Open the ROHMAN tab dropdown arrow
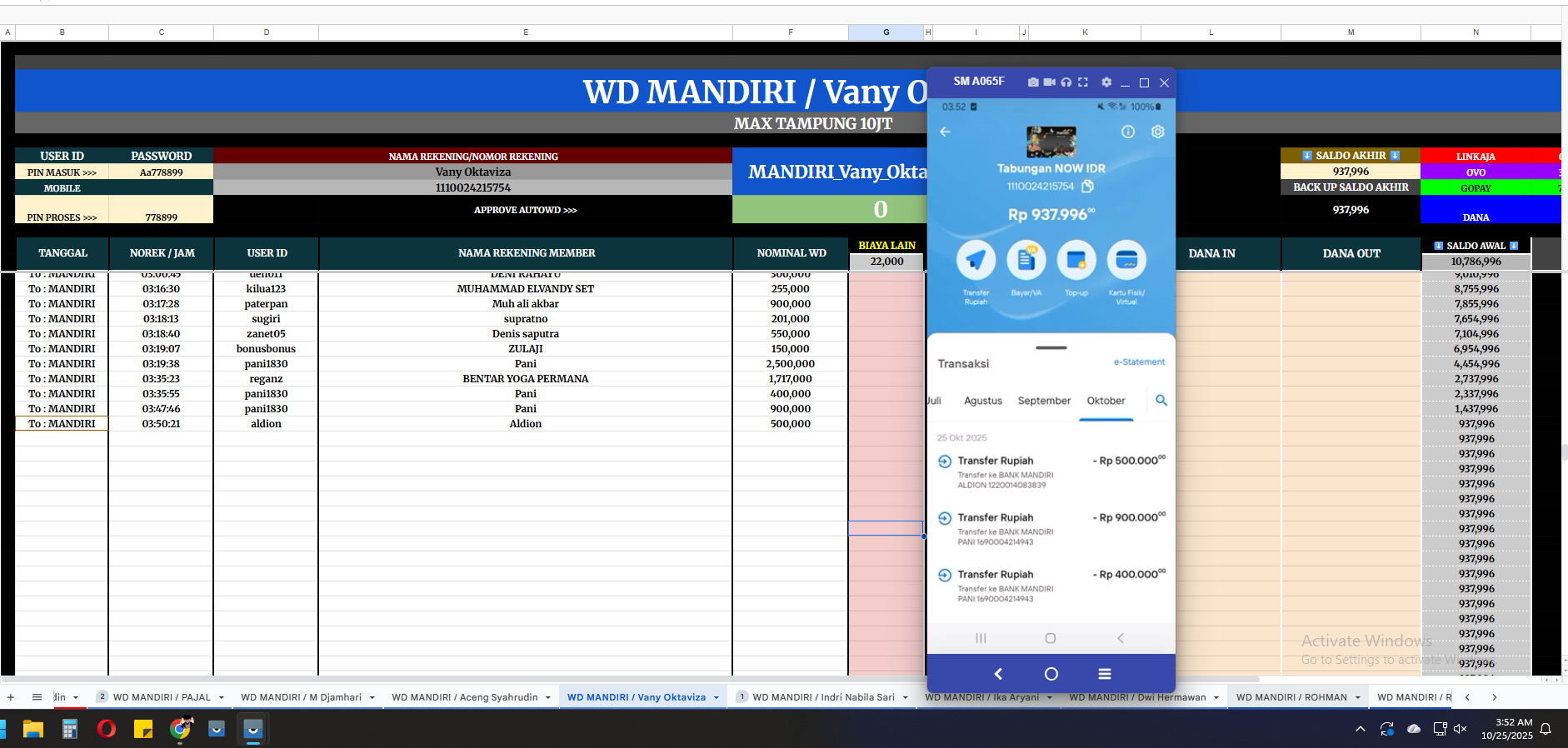The height and width of the screenshot is (748, 1568). [1358, 698]
